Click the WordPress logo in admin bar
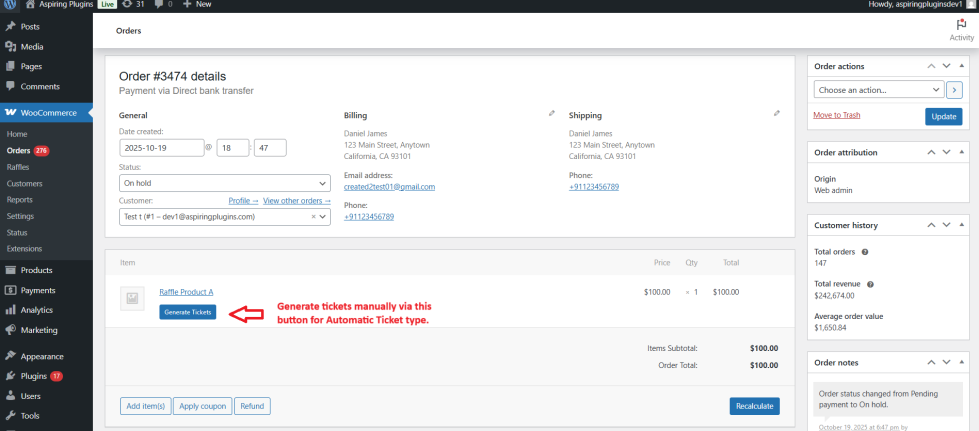Screen dimensions: 979x431 [8, 5]
